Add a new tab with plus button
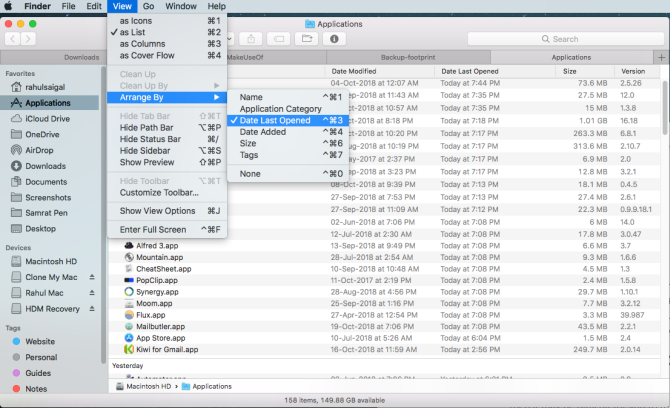 click(x=661, y=57)
